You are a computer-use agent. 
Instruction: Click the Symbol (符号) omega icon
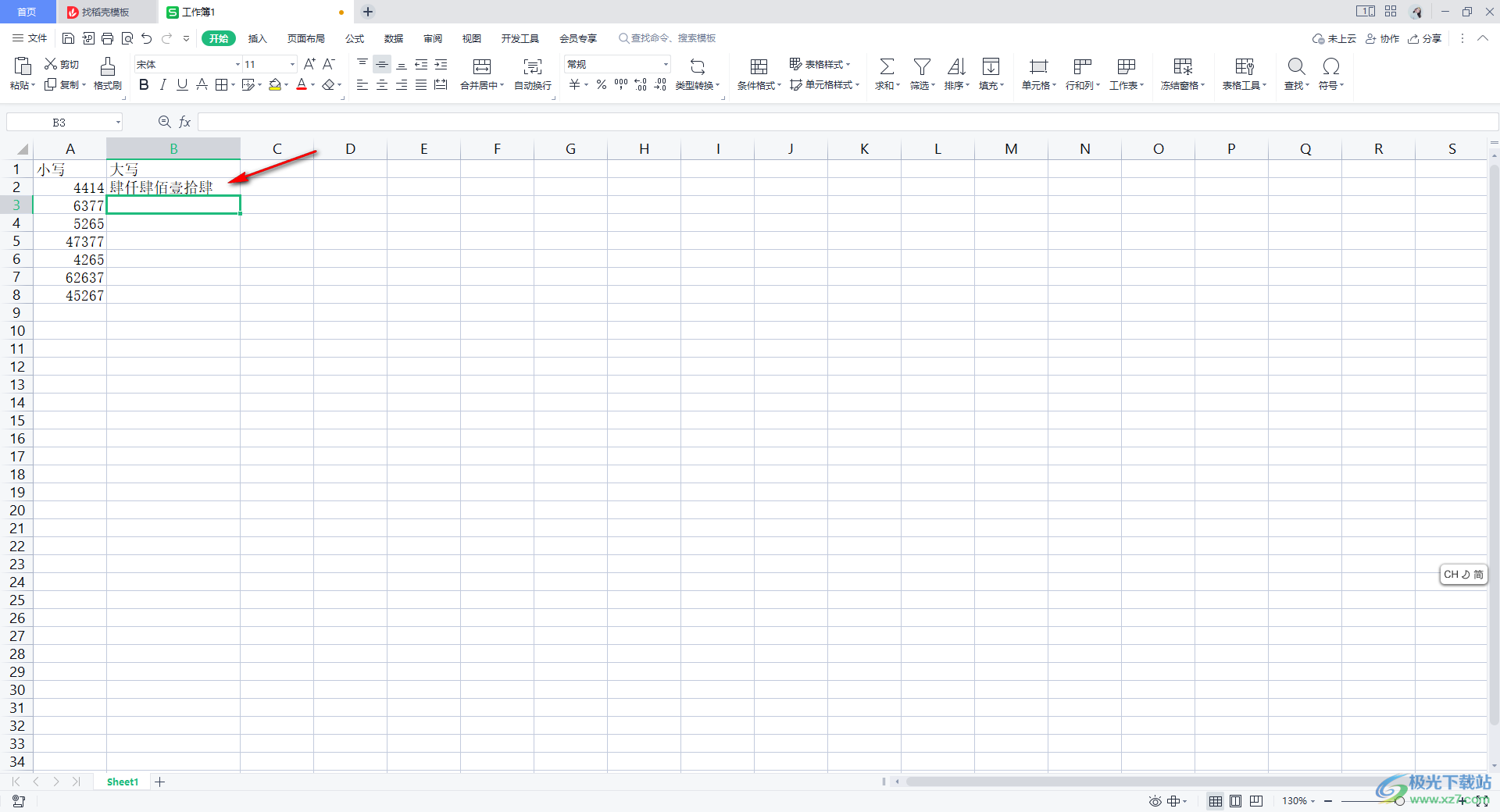pos(1331,66)
